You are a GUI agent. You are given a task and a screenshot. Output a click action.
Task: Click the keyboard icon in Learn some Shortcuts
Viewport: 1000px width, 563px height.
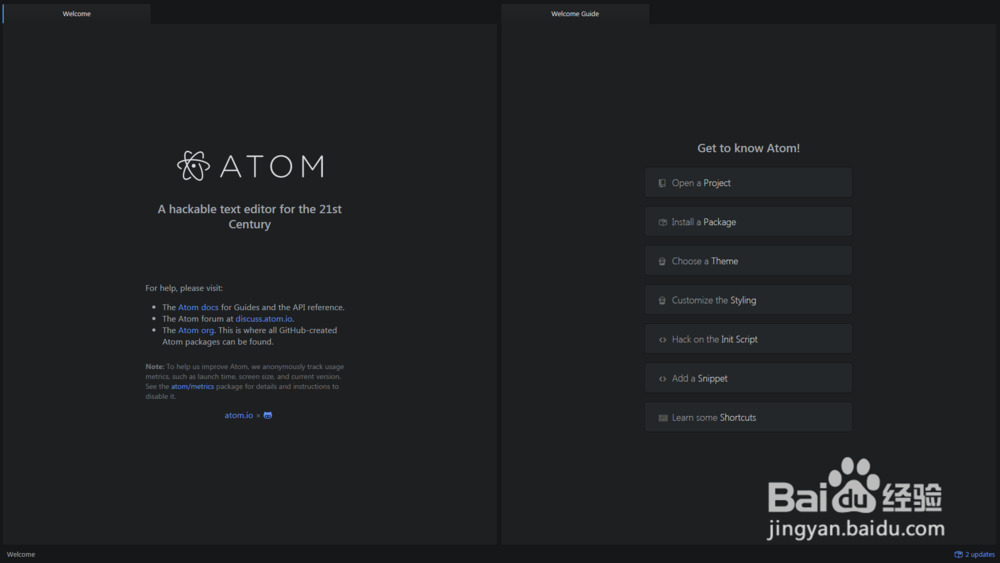point(663,418)
